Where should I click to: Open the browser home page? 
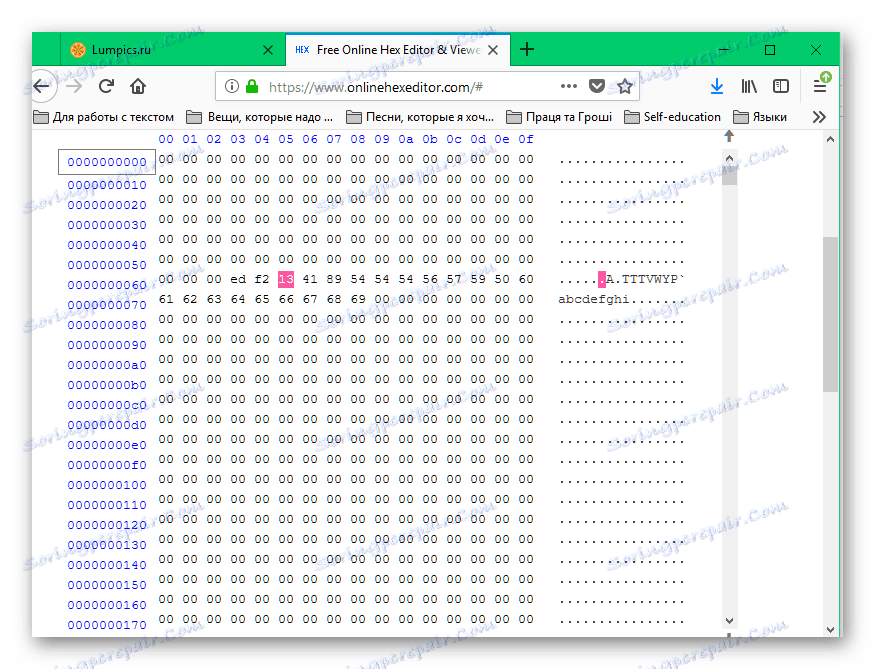(138, 86)
